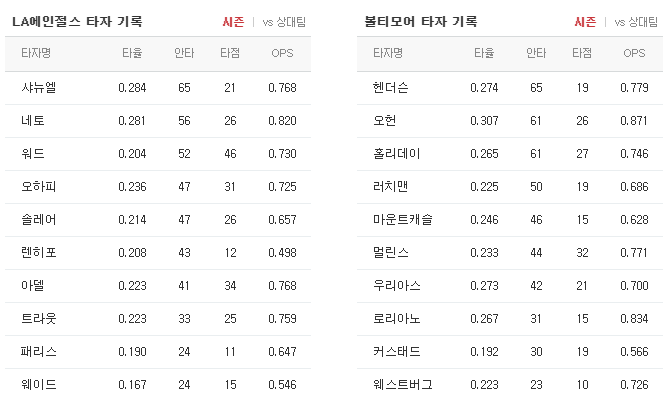Click 타점 header in LA에인절스 table
This screenshot has height=414, width=664.
click(230, 53)
